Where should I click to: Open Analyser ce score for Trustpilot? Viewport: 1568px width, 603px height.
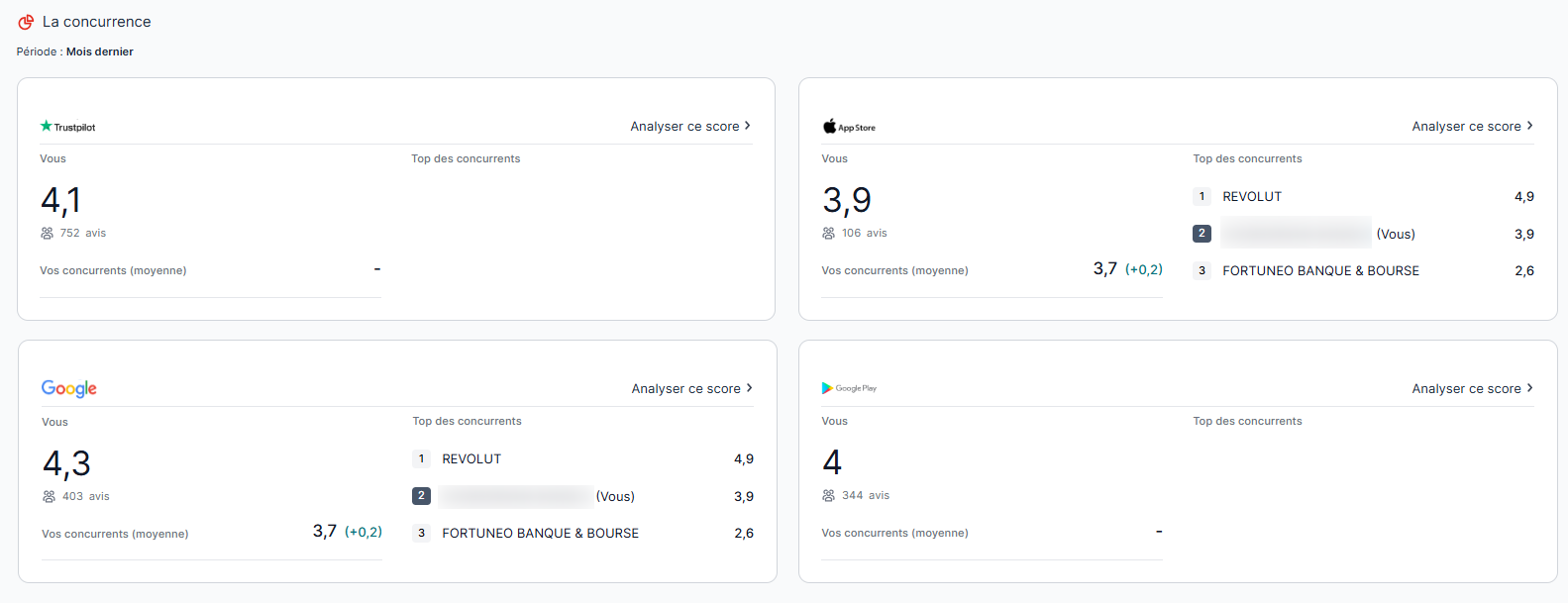click(684, 127)
